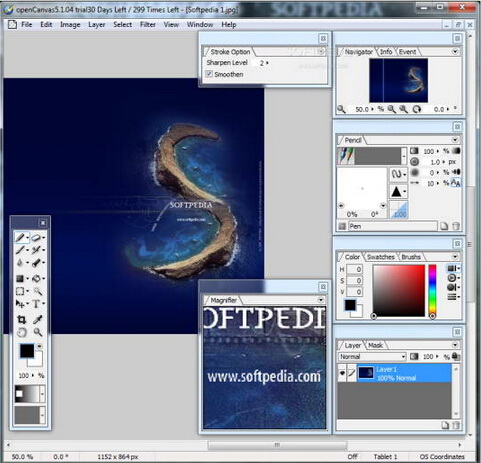Switch to the Swatches tab
This screenshot has height=463, width=481.
[x=381, y=257]
